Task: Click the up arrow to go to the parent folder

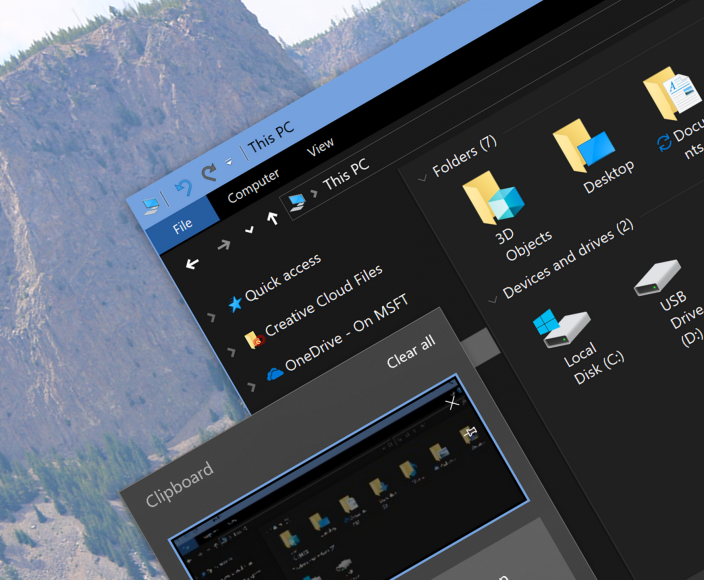Action: 272,219
